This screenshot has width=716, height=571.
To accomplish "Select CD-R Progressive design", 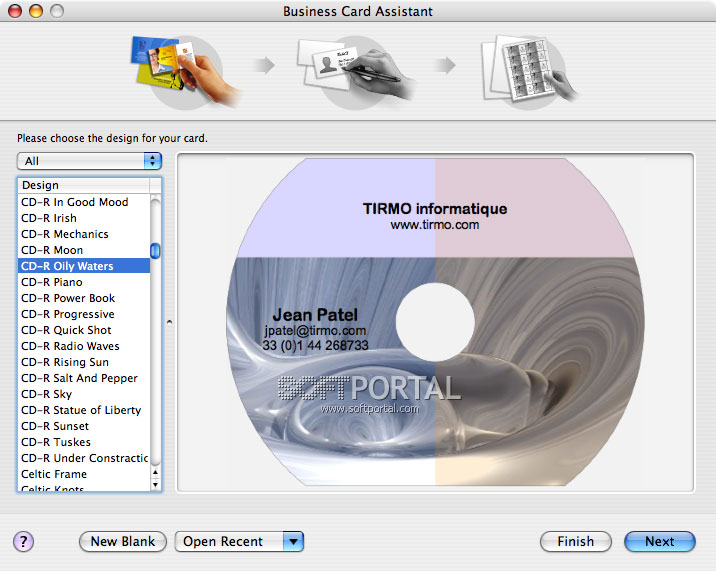I will coord(84,314).
